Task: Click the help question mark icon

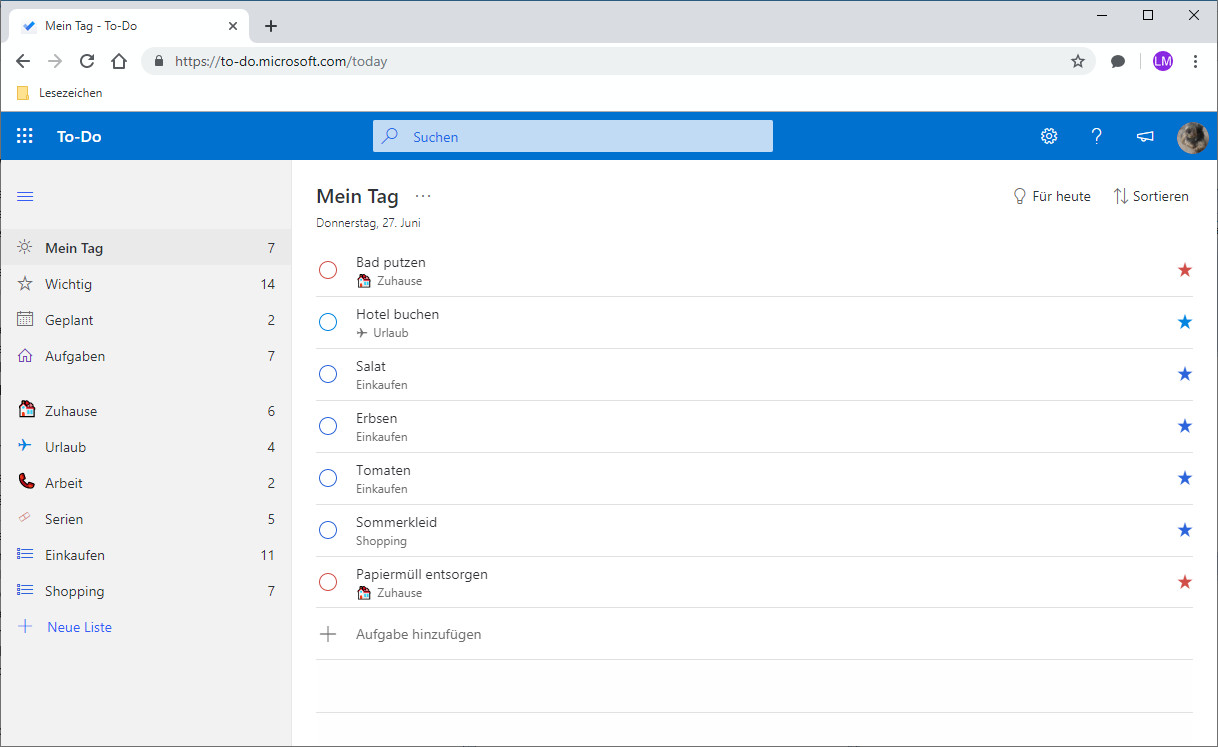Action: (1097, 136)
